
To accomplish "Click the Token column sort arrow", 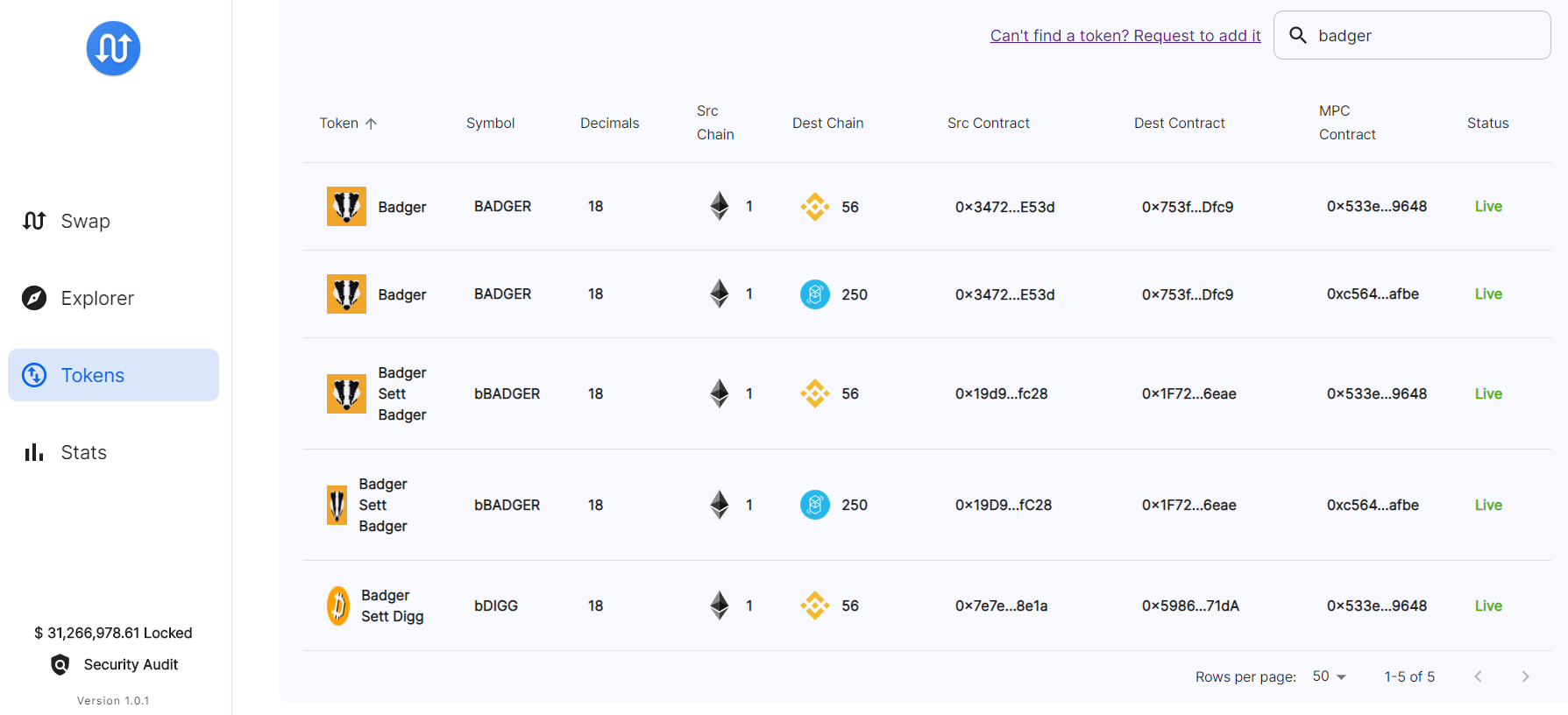I will [371, 124].
